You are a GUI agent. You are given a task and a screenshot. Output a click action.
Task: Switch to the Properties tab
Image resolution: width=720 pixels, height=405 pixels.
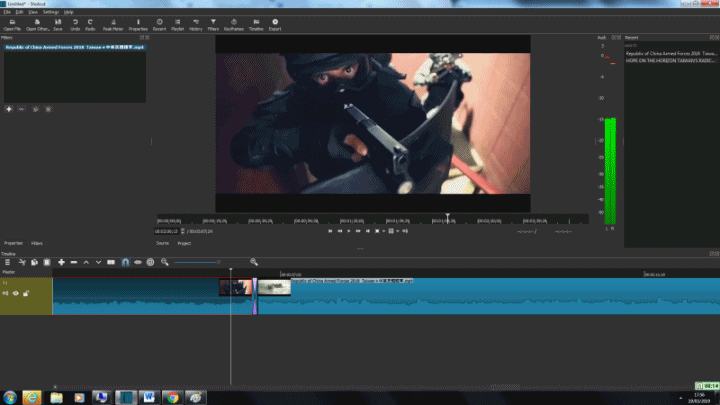pyautogui.click(x=13, y=243)
